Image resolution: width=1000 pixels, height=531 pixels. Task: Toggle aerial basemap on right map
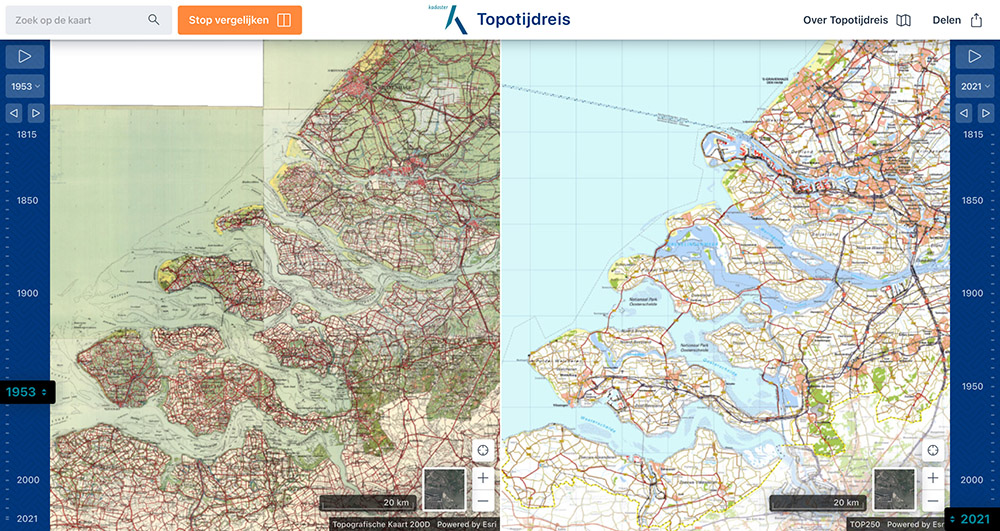coord(894,489)
